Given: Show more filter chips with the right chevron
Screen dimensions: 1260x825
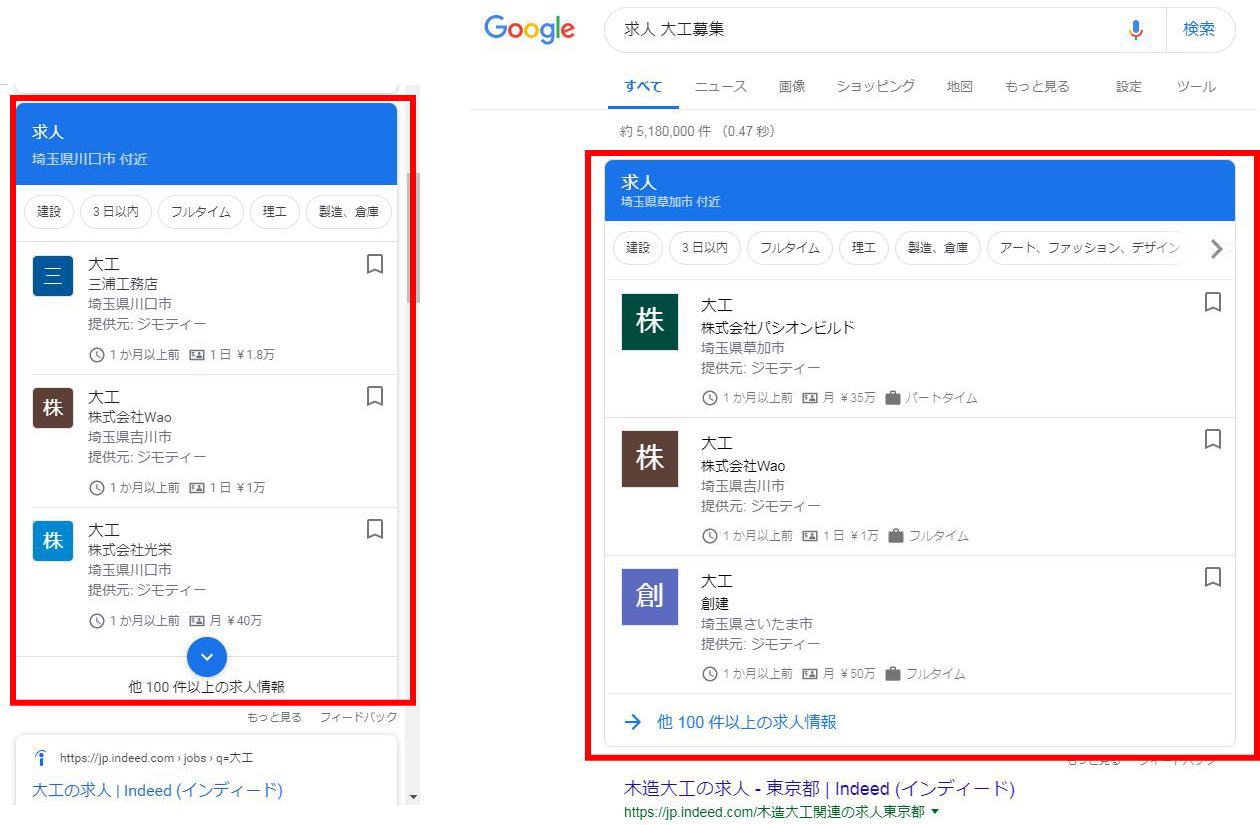Looking at the screenshot, I should pos(1216,249).
